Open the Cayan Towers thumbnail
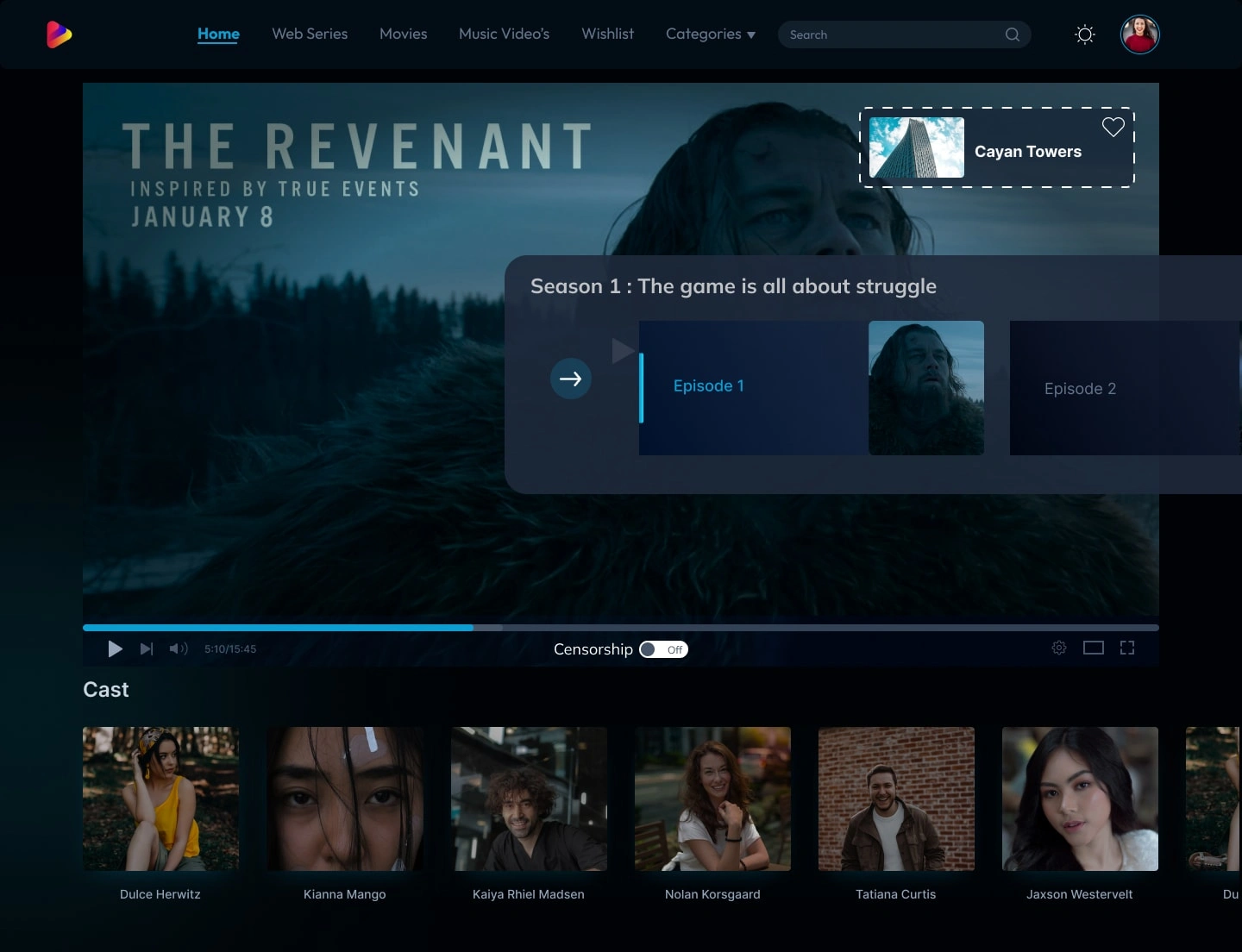The height and width of the screenshot is (952, 1242). (x=917, y=147)
